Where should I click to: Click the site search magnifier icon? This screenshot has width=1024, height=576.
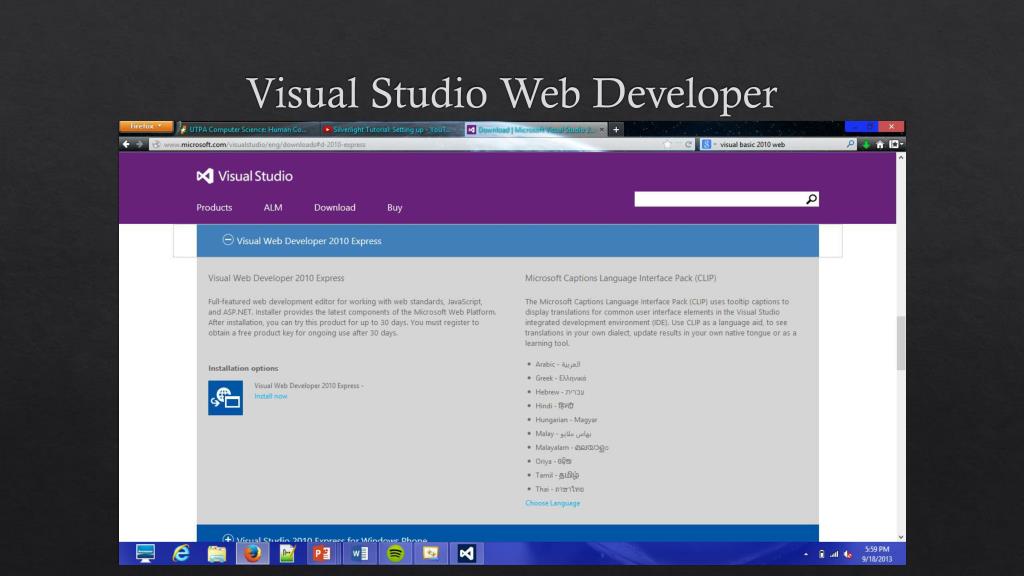[x=811, y=199]
